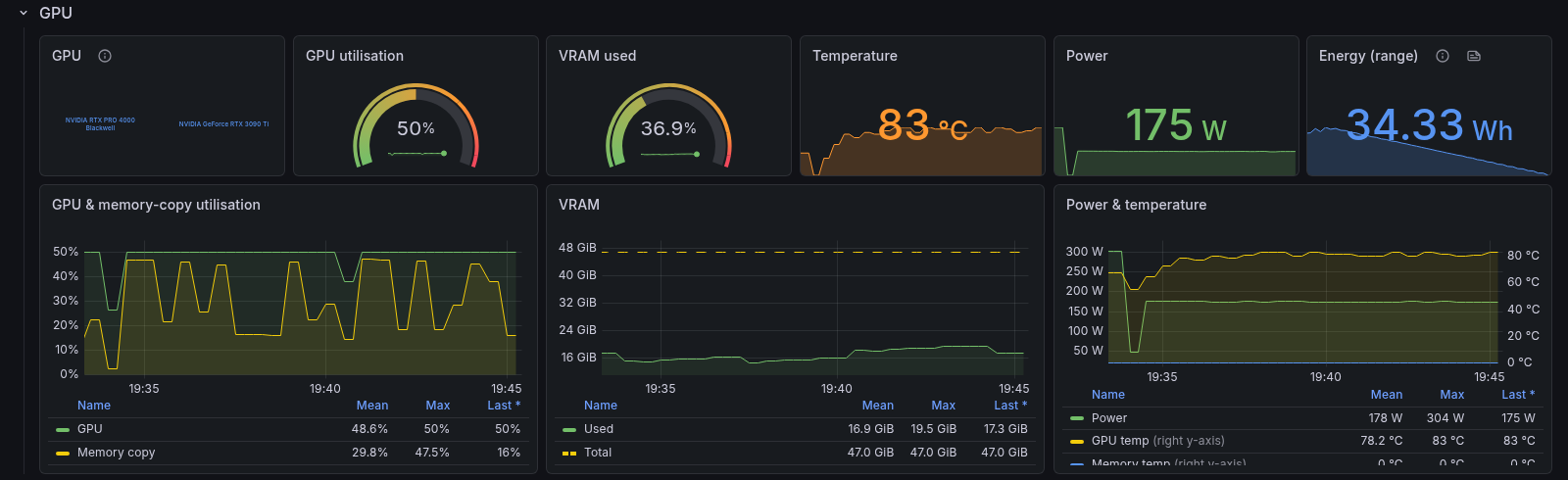Isolate the Used series in VRAM legend
The width and height of the screenshot is (1568, 480).
click(599, 429)
